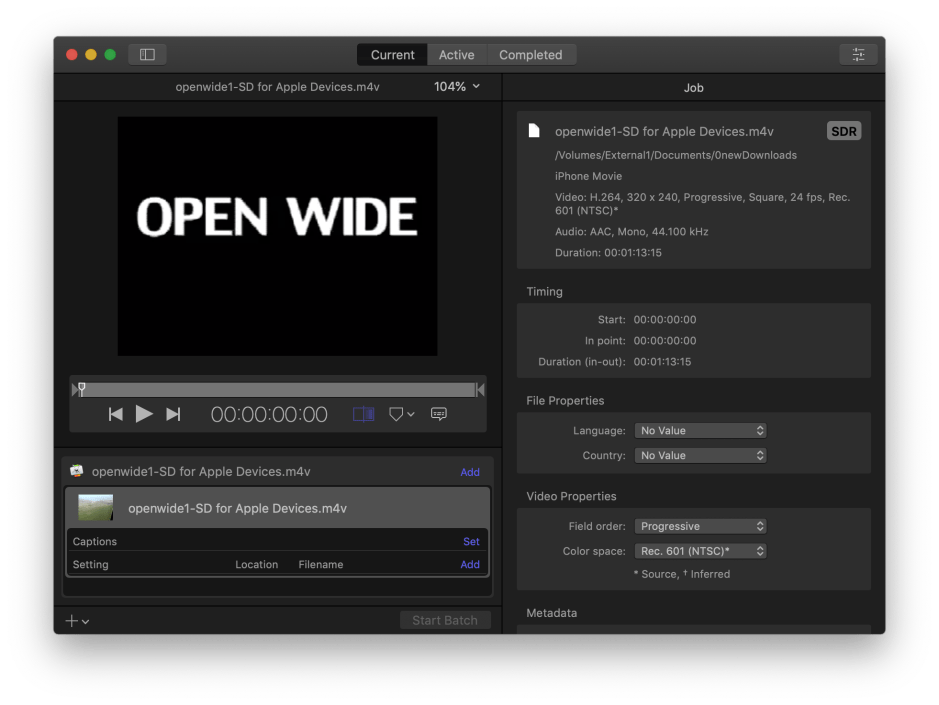Step back using the previous frame icon
Screen dimensions: 939x705
115,413
